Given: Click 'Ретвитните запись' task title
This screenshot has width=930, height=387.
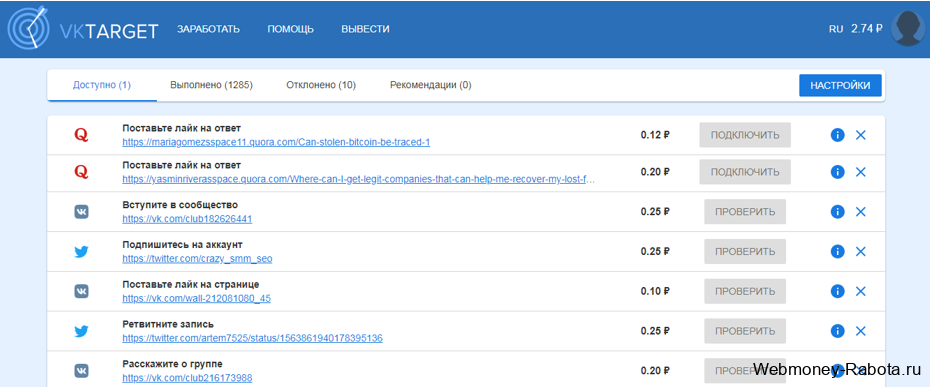Looking at the screenshot, I should point(168,324).
